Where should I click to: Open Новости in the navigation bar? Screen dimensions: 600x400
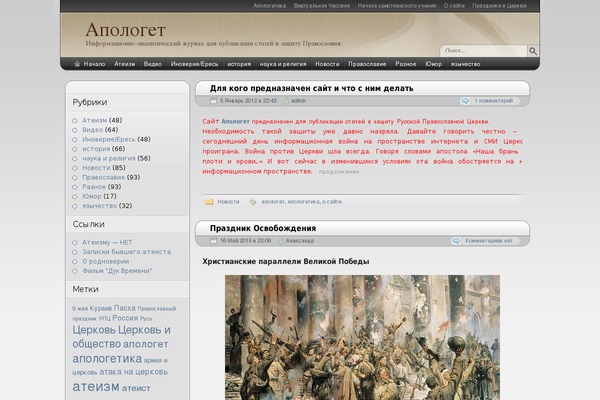coord(327,64)
